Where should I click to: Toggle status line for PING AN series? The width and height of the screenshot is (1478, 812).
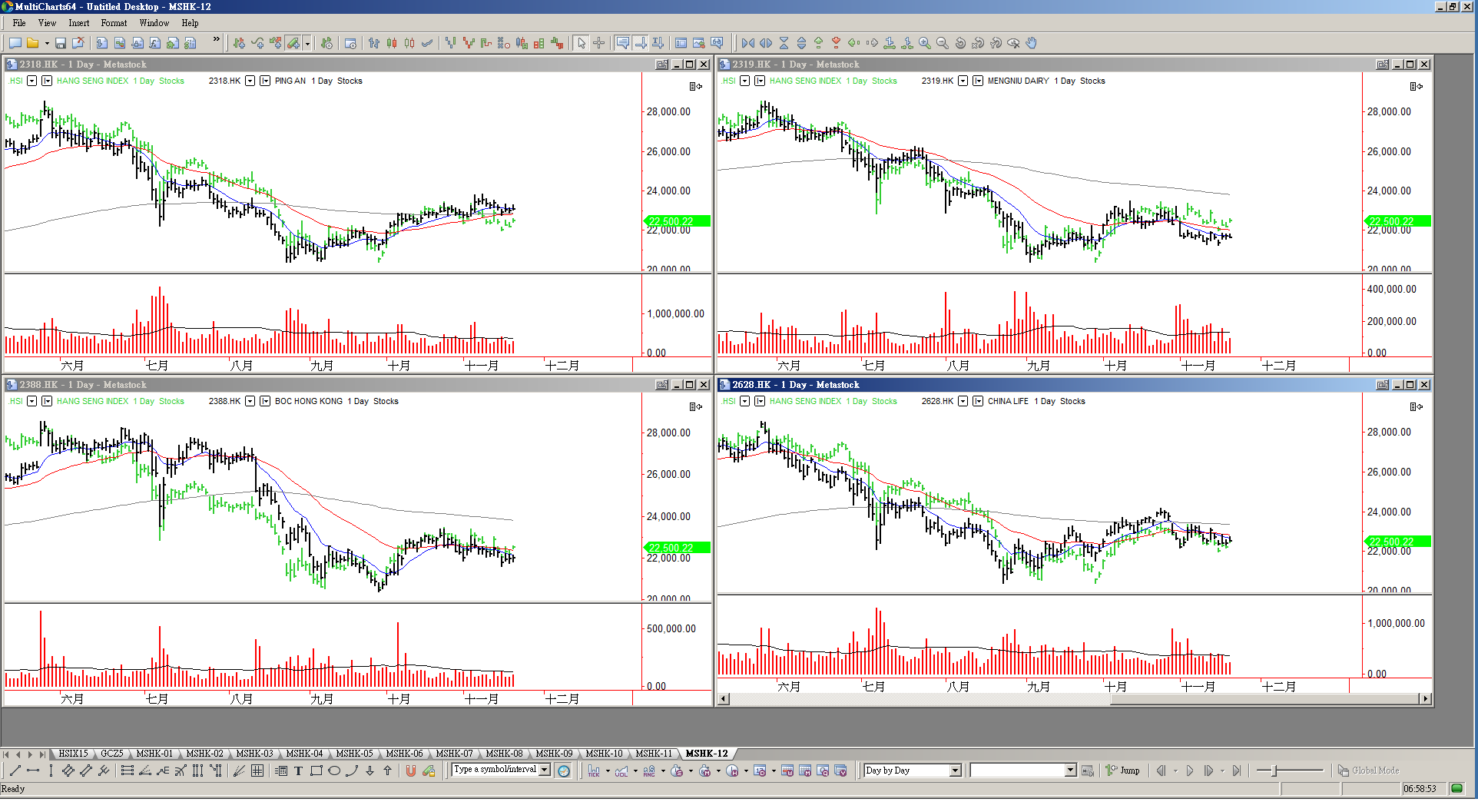265,81
